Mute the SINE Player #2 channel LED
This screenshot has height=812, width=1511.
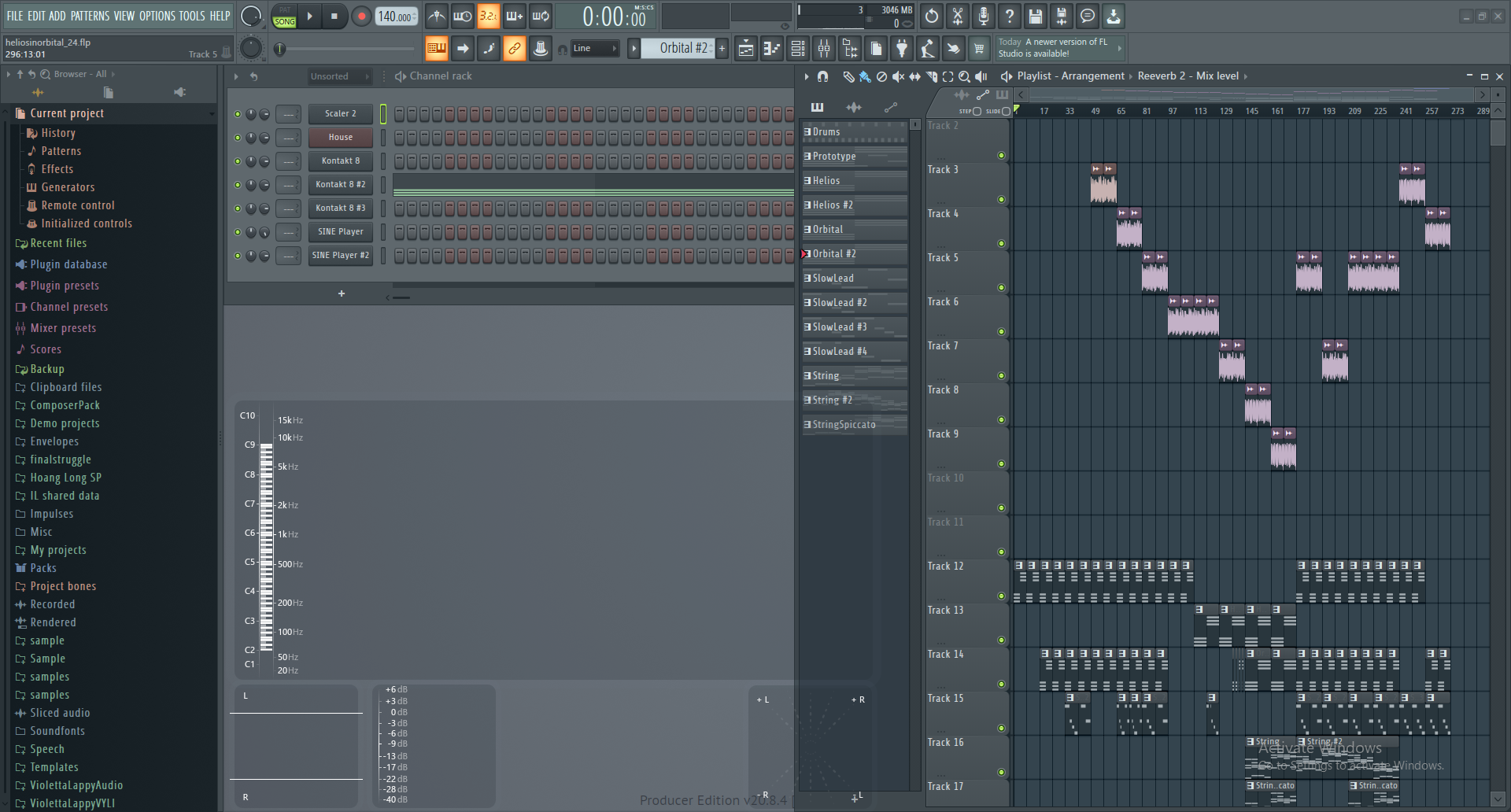(238, 256)
